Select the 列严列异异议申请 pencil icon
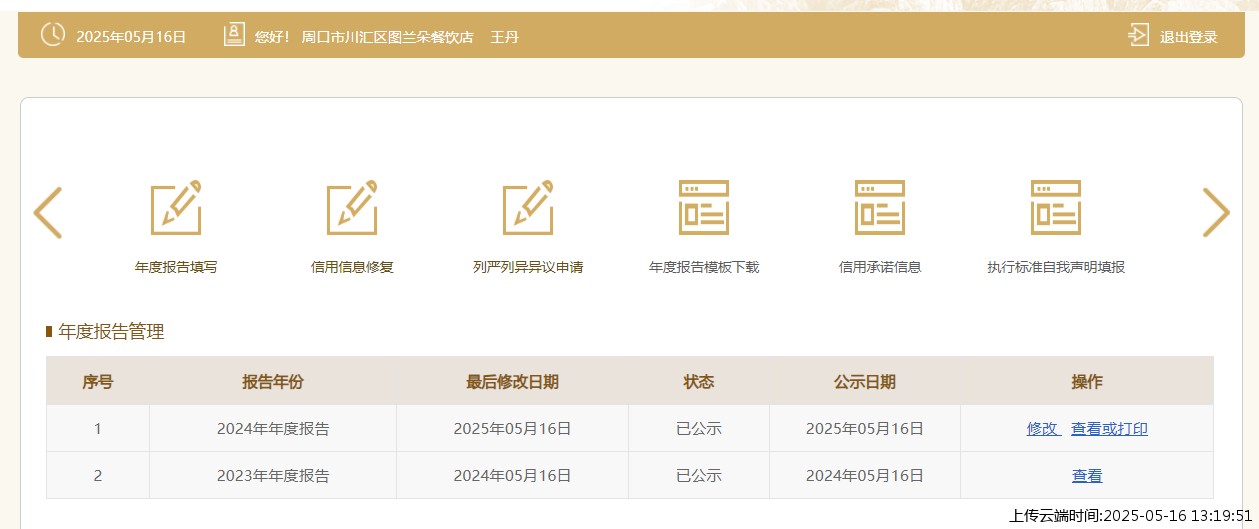The height and width of the screenshot is (529, 1259). (528, 208)
